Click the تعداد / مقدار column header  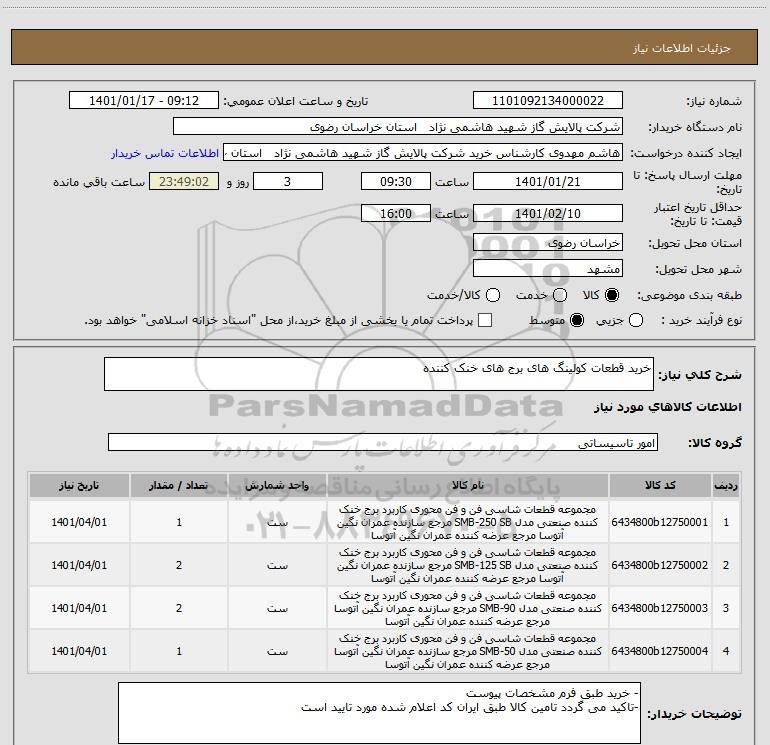point(179,486)
